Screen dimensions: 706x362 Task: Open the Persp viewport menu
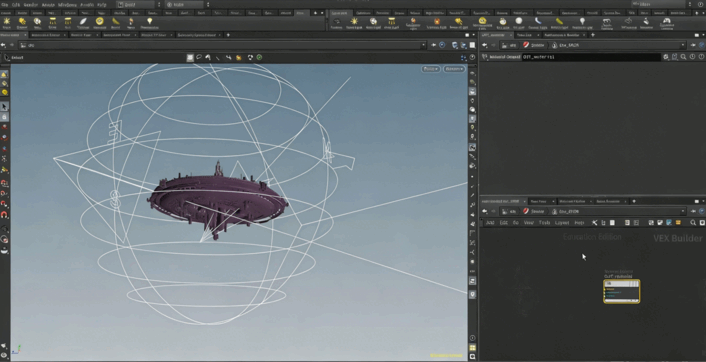pyautogui.click(x=431, y=69)
